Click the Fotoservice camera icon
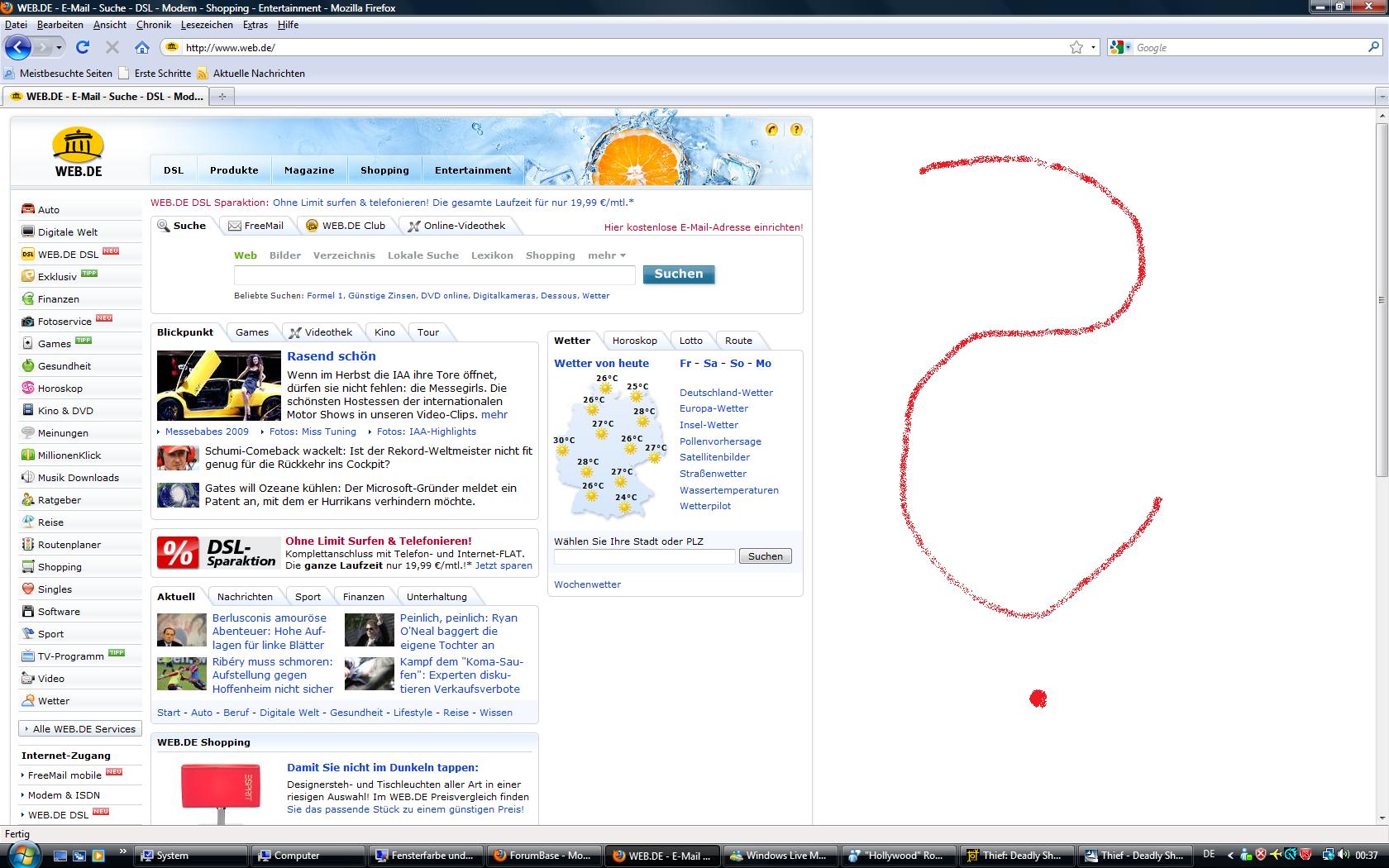The height and width of the screenshot is (868, 1389). pos(28,321)
